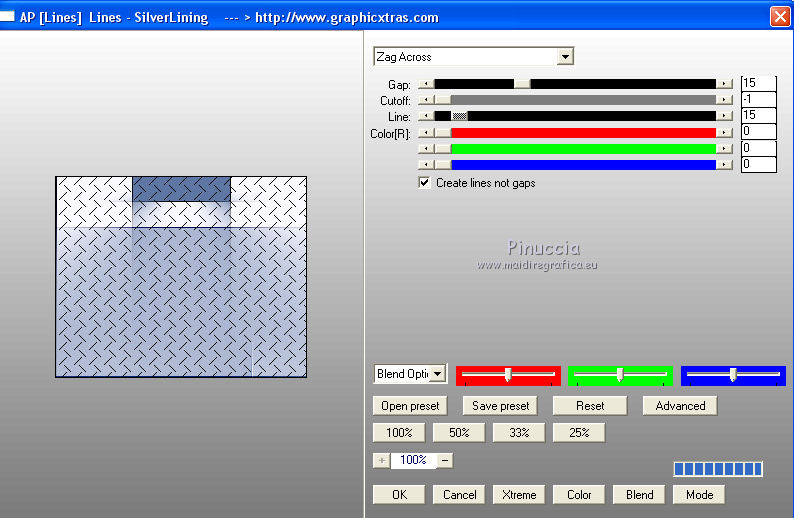Click the Gap value field showing 15
This screenshot has height=518, width=794.
[x=758, y=83]
